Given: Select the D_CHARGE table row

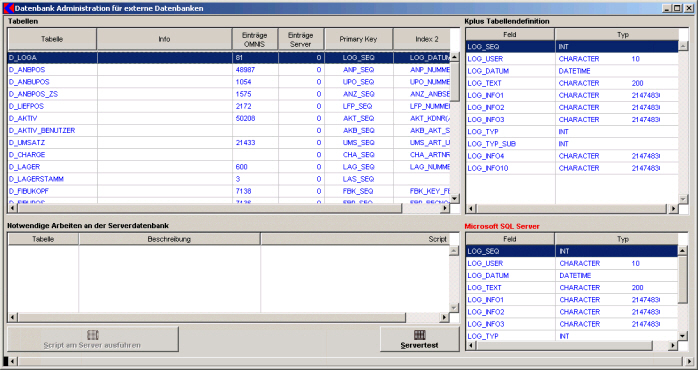Looking at the screenshot, I should click(x=229, y=155).
